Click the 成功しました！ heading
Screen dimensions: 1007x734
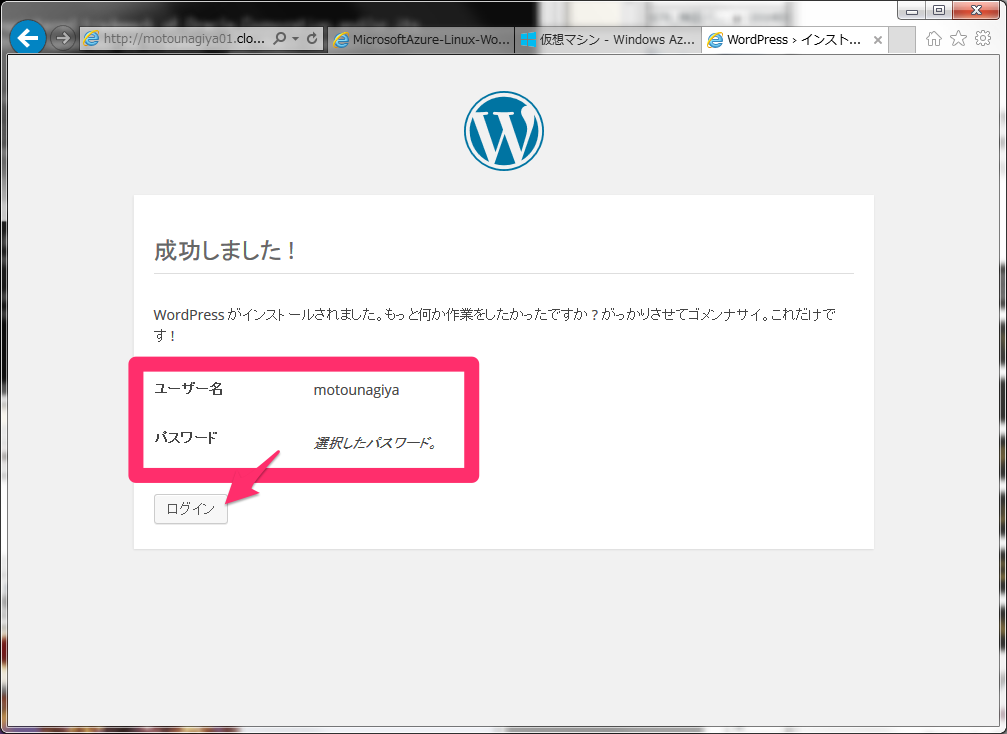pyautogui.click(x=225, y=250)
